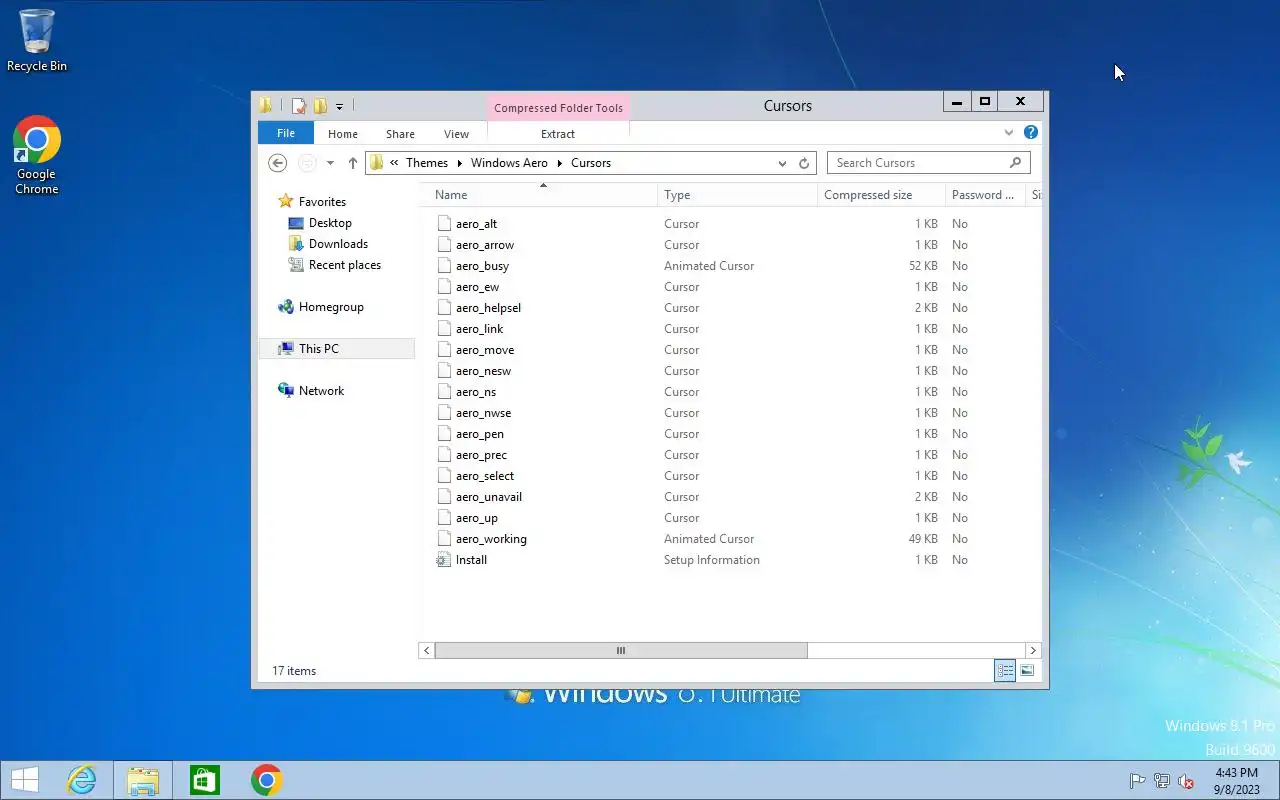The width and height of the screenshot is (1280, 800).
Task: Open Help with the blue question icon
Action: 1031,132
